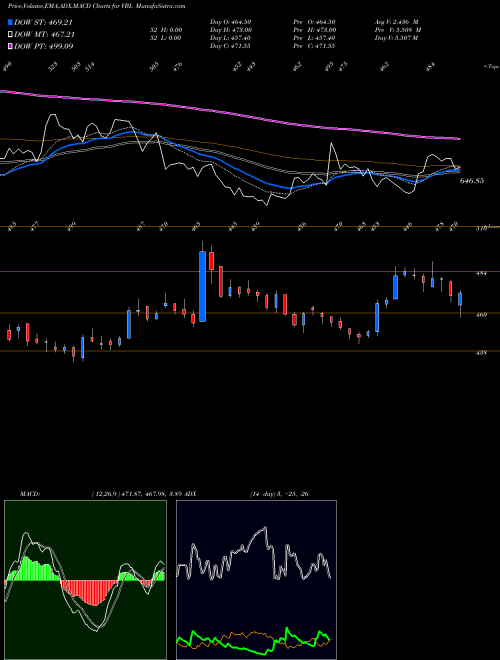This screenshot has width=500, height=660.
Task: Click the 'Day L: 457.40' value
Action: tap(230, 38)
